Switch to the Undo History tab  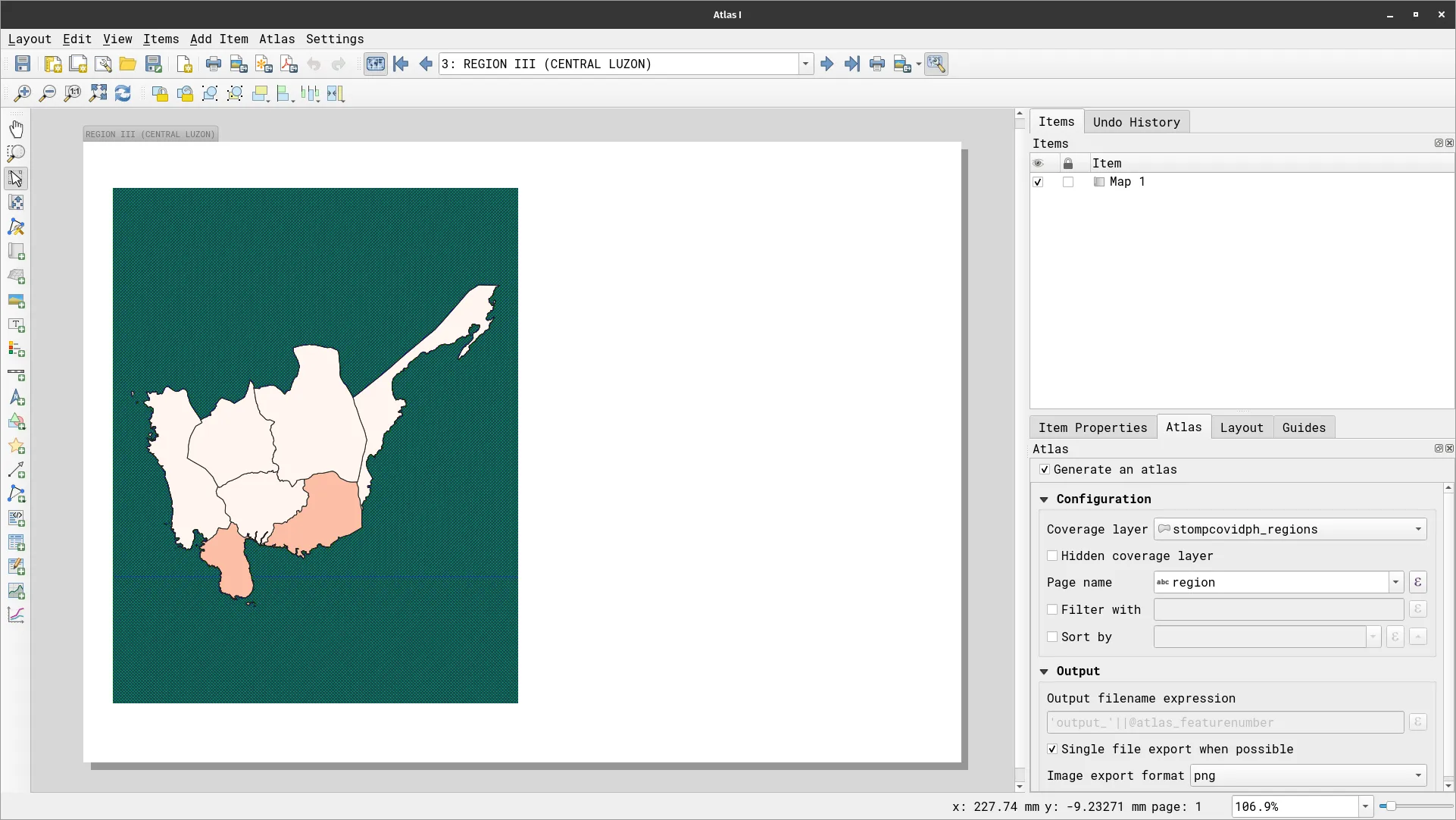coord(1136,122)
